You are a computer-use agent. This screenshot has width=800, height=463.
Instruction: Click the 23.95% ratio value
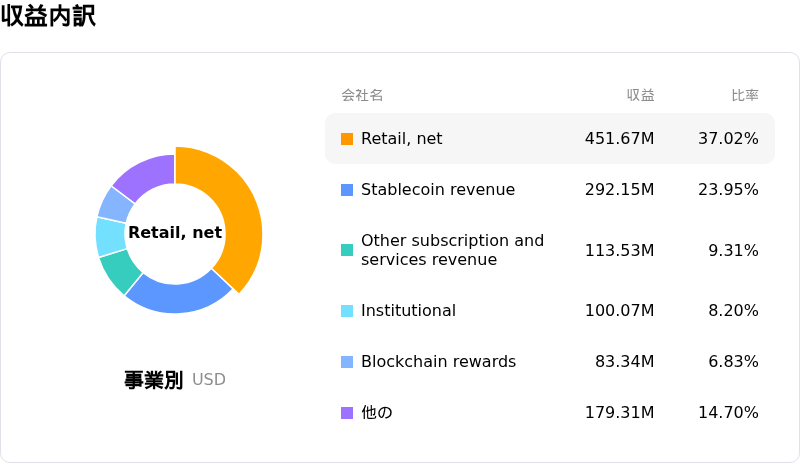(728, 189)
